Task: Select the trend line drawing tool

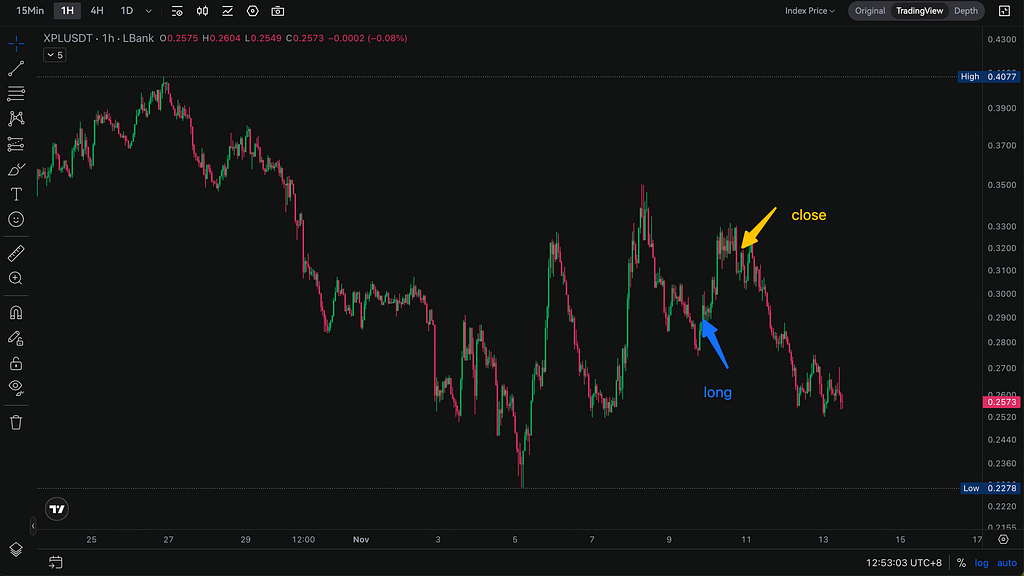Action: click(x=16, y=69)
